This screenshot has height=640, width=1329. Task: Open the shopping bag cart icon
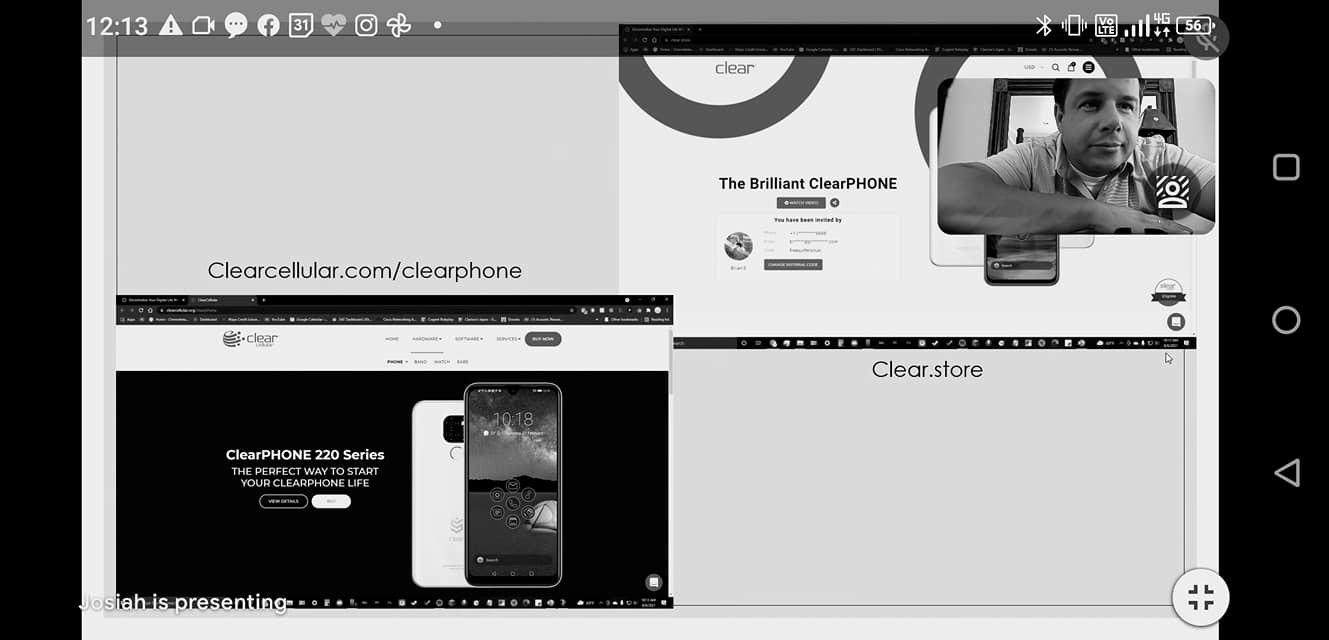point(1072,67)
